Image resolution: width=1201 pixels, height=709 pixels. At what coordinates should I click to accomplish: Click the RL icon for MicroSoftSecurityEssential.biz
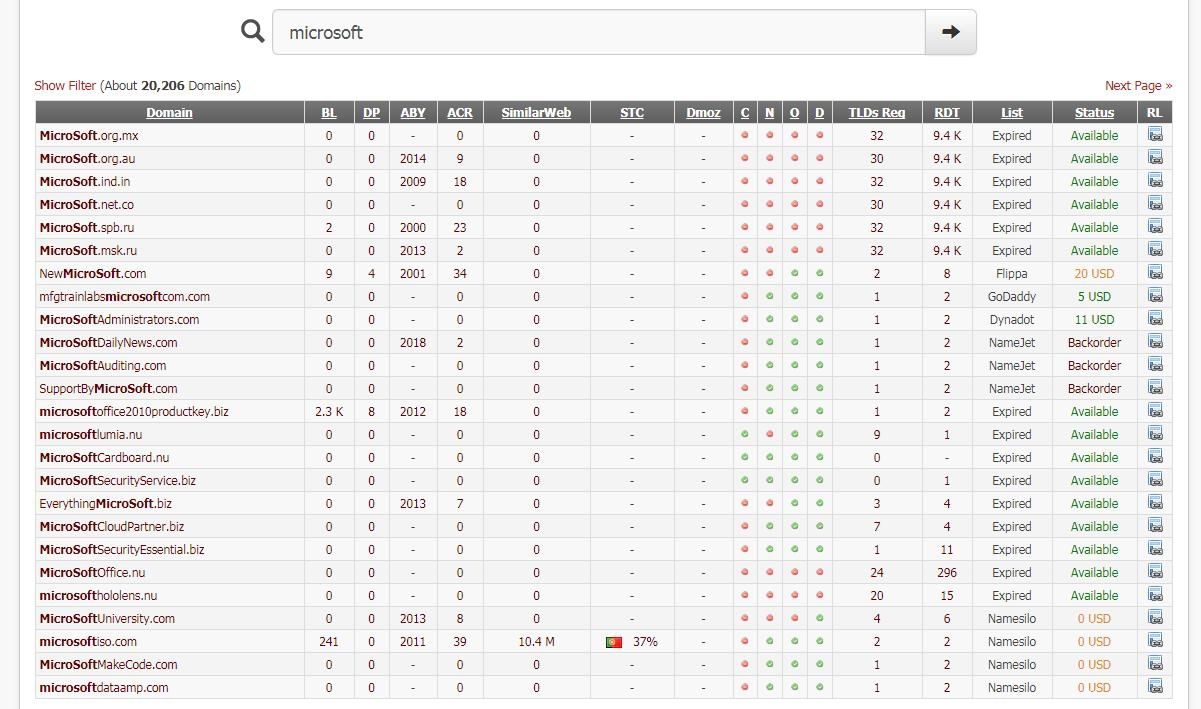pos(1155,549)
